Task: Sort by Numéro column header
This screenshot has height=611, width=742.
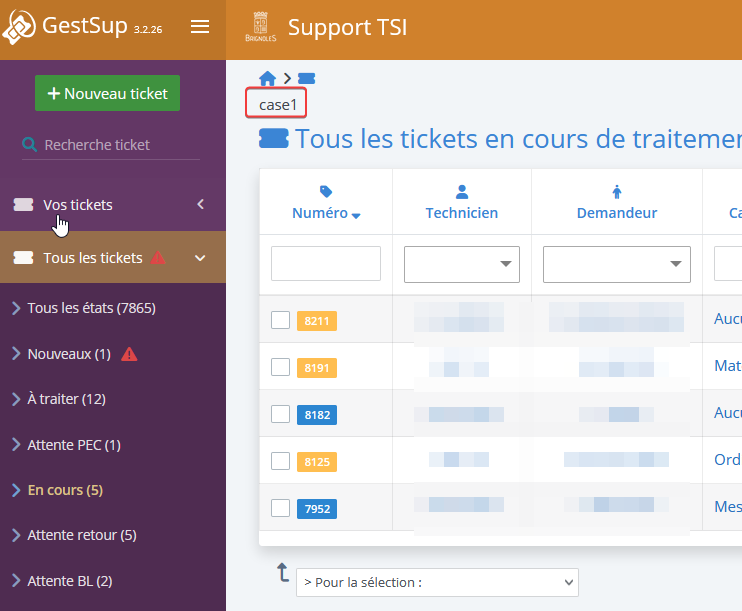Action: click(x=320, y=213)
